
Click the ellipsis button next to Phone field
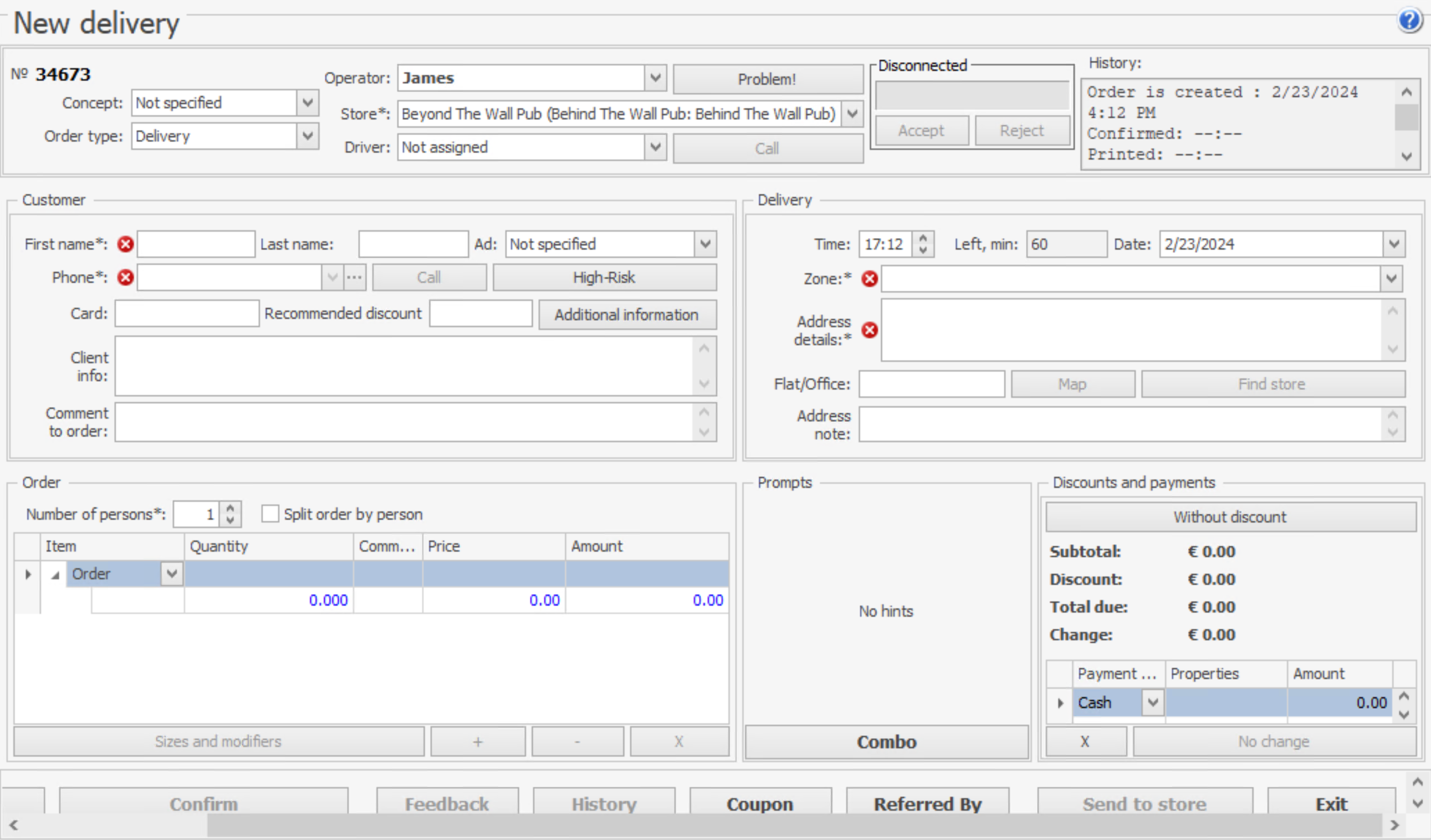tap(354, 278)
